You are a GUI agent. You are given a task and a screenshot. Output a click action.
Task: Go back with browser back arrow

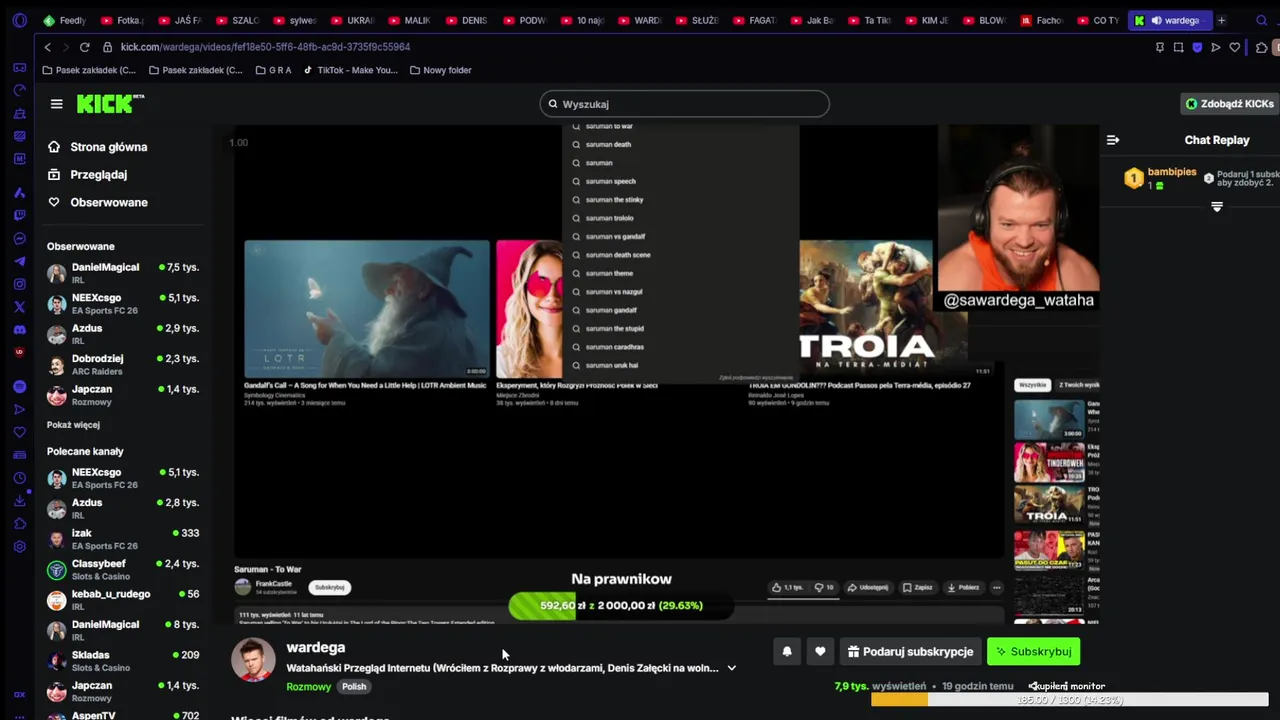(47, 47)
